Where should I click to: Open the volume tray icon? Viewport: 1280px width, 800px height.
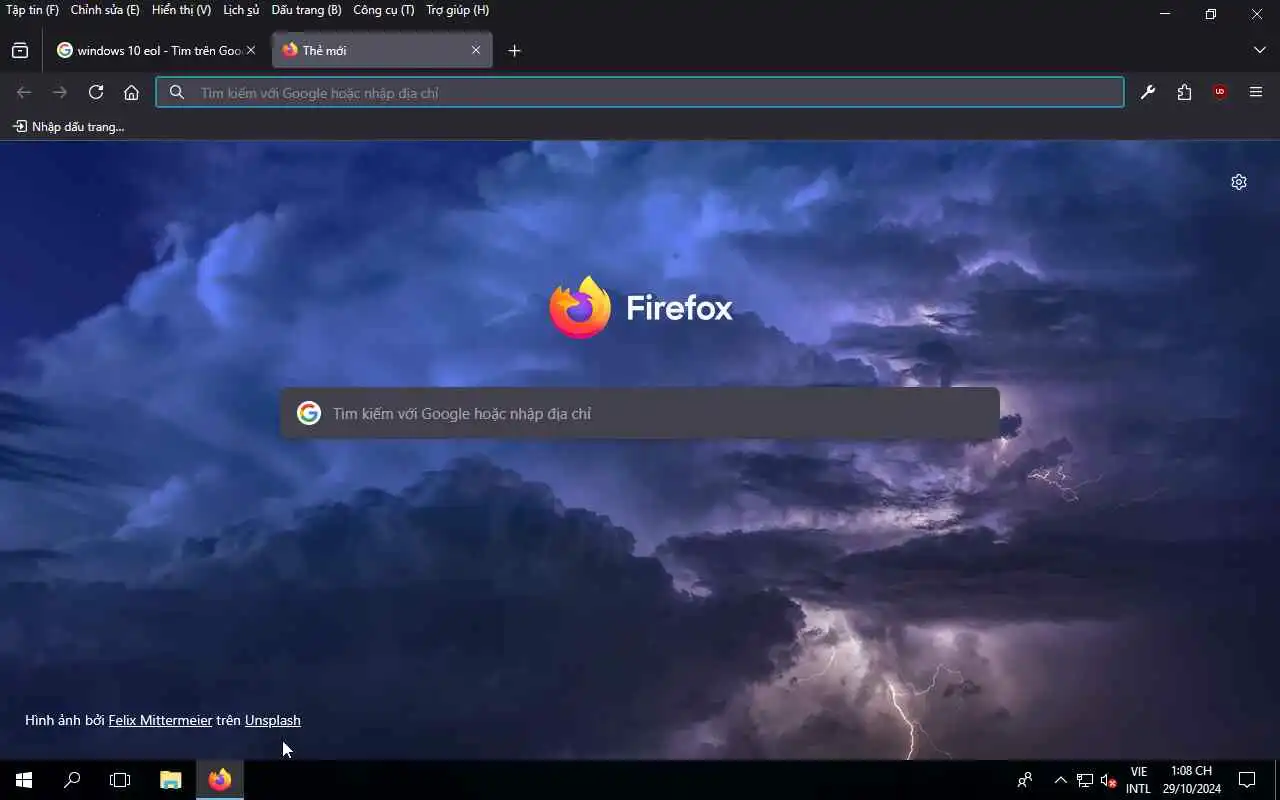1108,780
